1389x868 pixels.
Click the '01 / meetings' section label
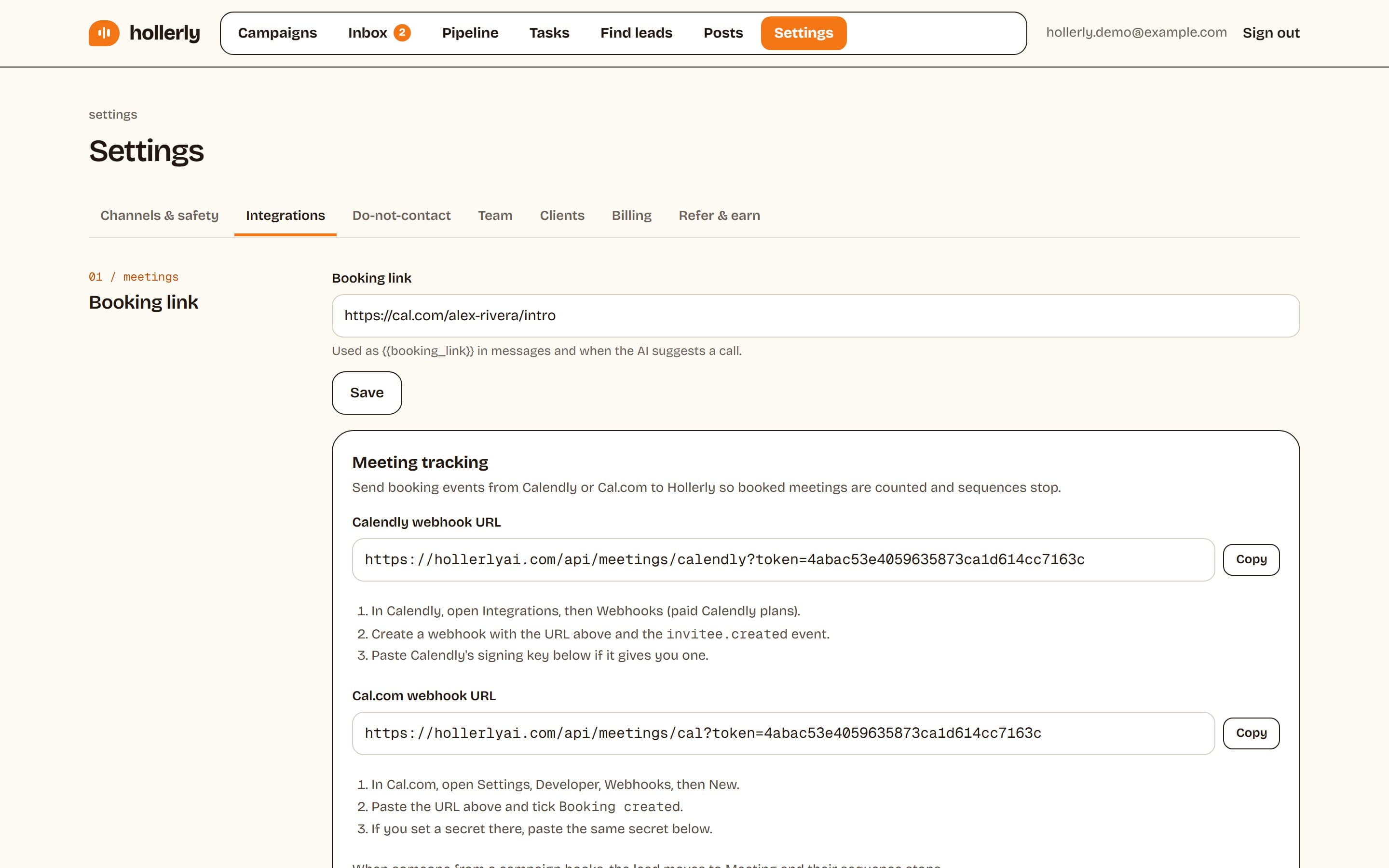(134, 277)
